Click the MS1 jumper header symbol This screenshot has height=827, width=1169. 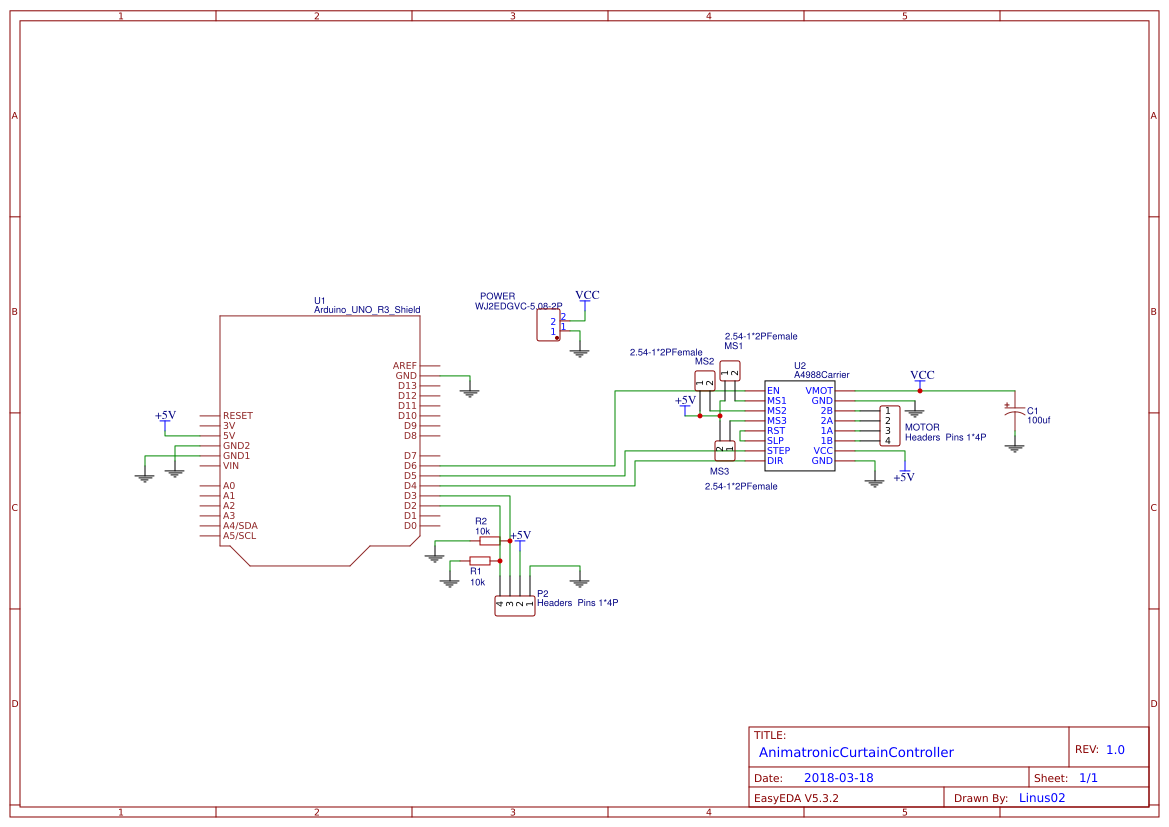(730, 371)
